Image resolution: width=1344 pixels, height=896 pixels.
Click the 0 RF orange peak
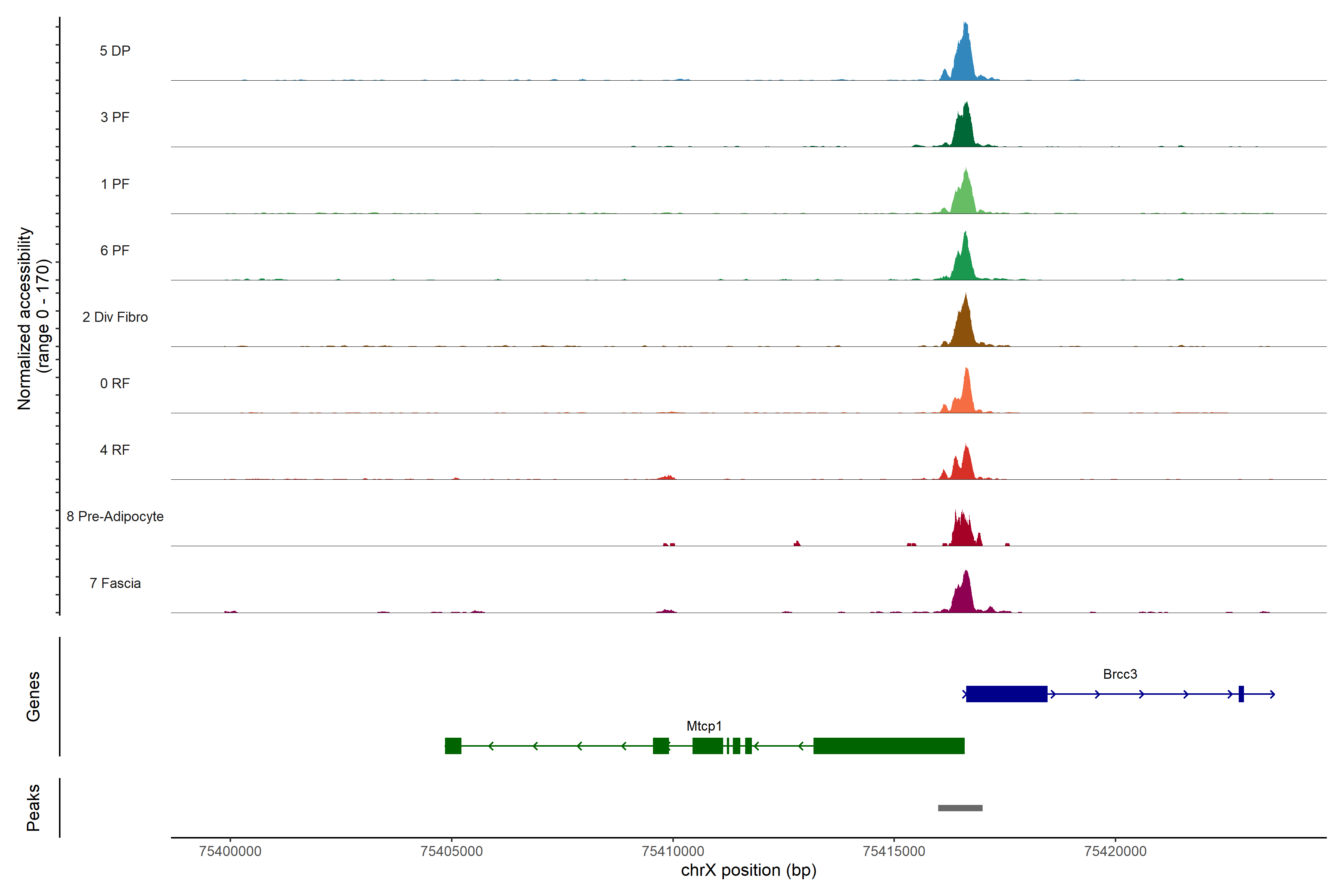pos(966,397)
